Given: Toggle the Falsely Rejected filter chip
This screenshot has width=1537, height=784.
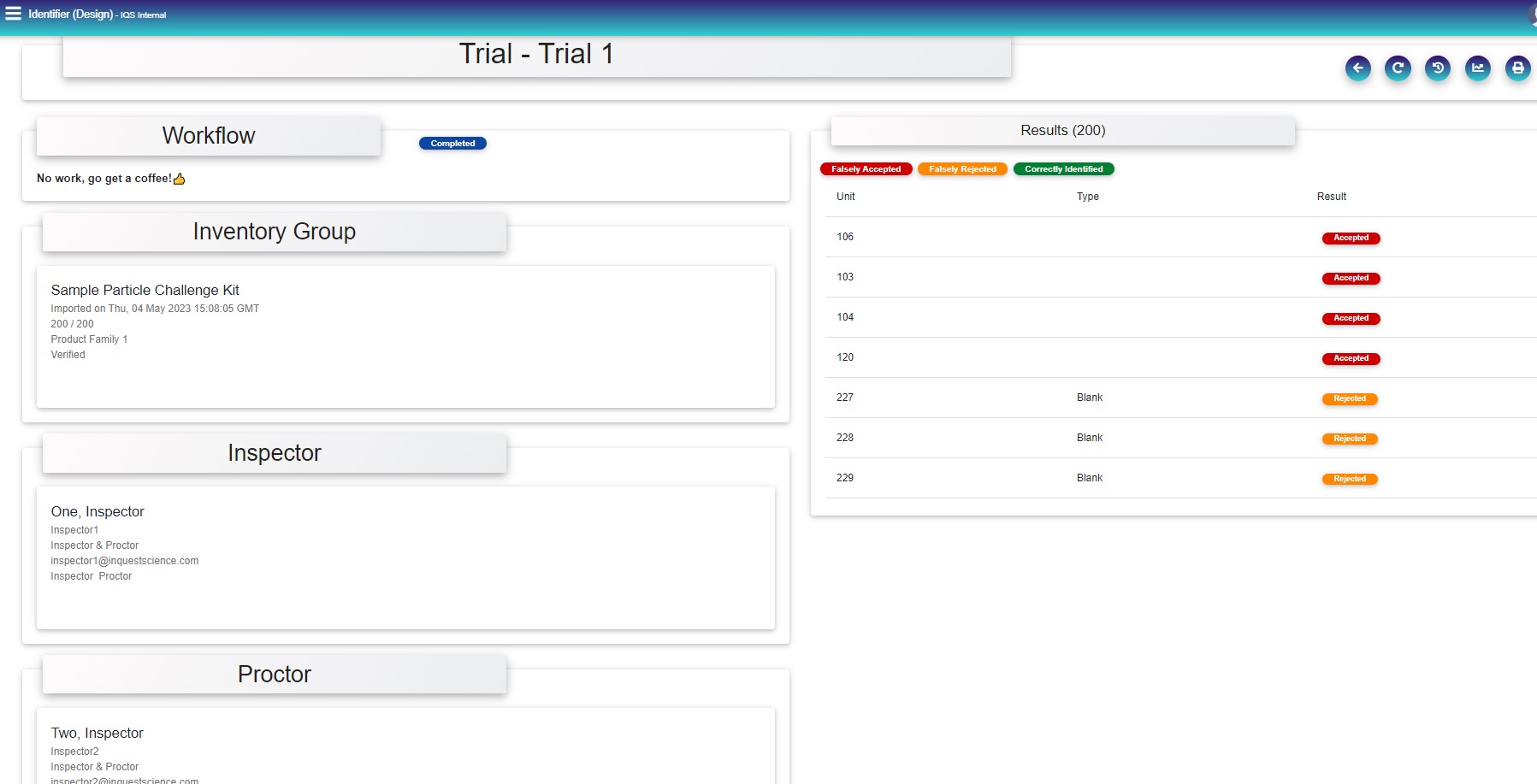Looking at the screenshot, I should [962, 169].
